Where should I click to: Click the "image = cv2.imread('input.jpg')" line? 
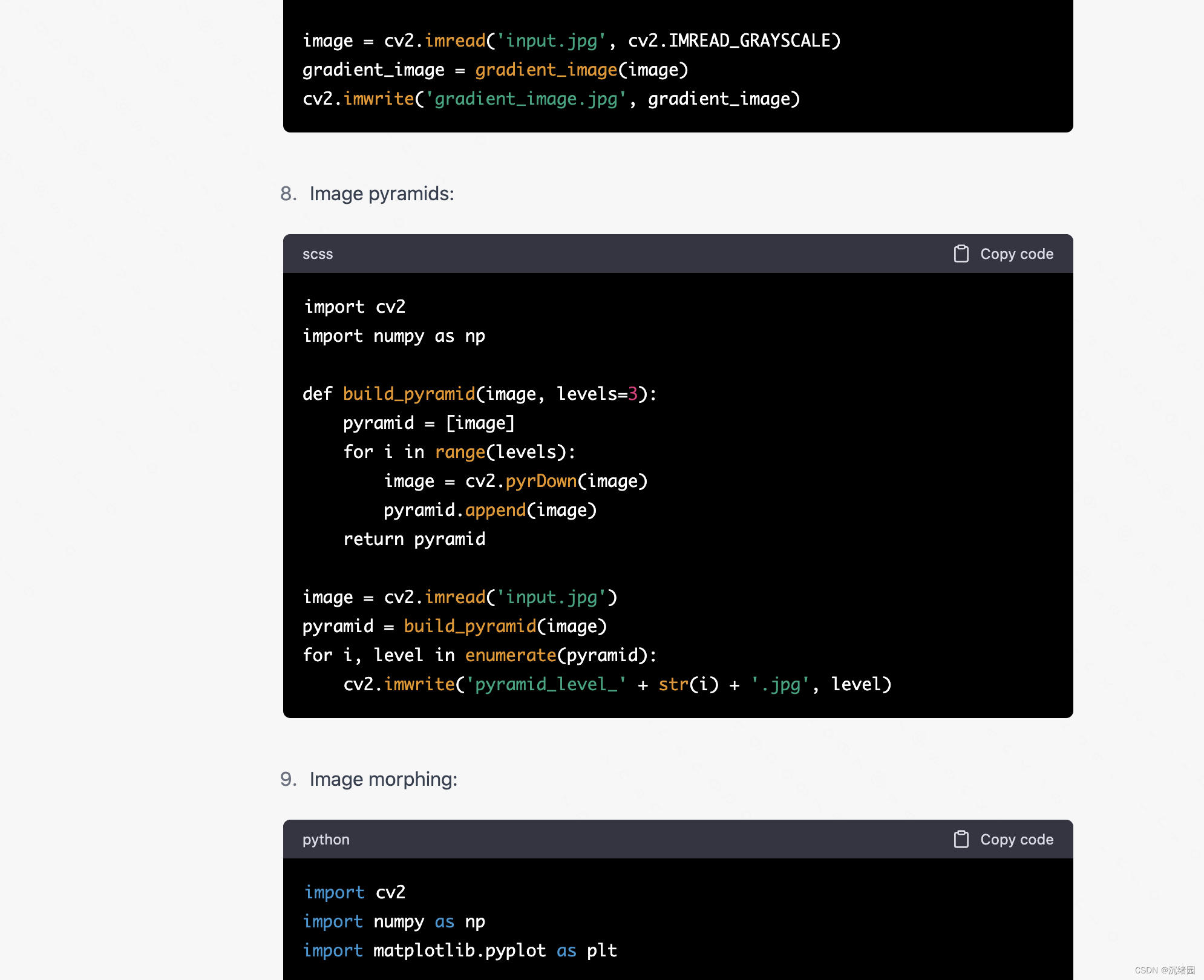click(460, 597)
